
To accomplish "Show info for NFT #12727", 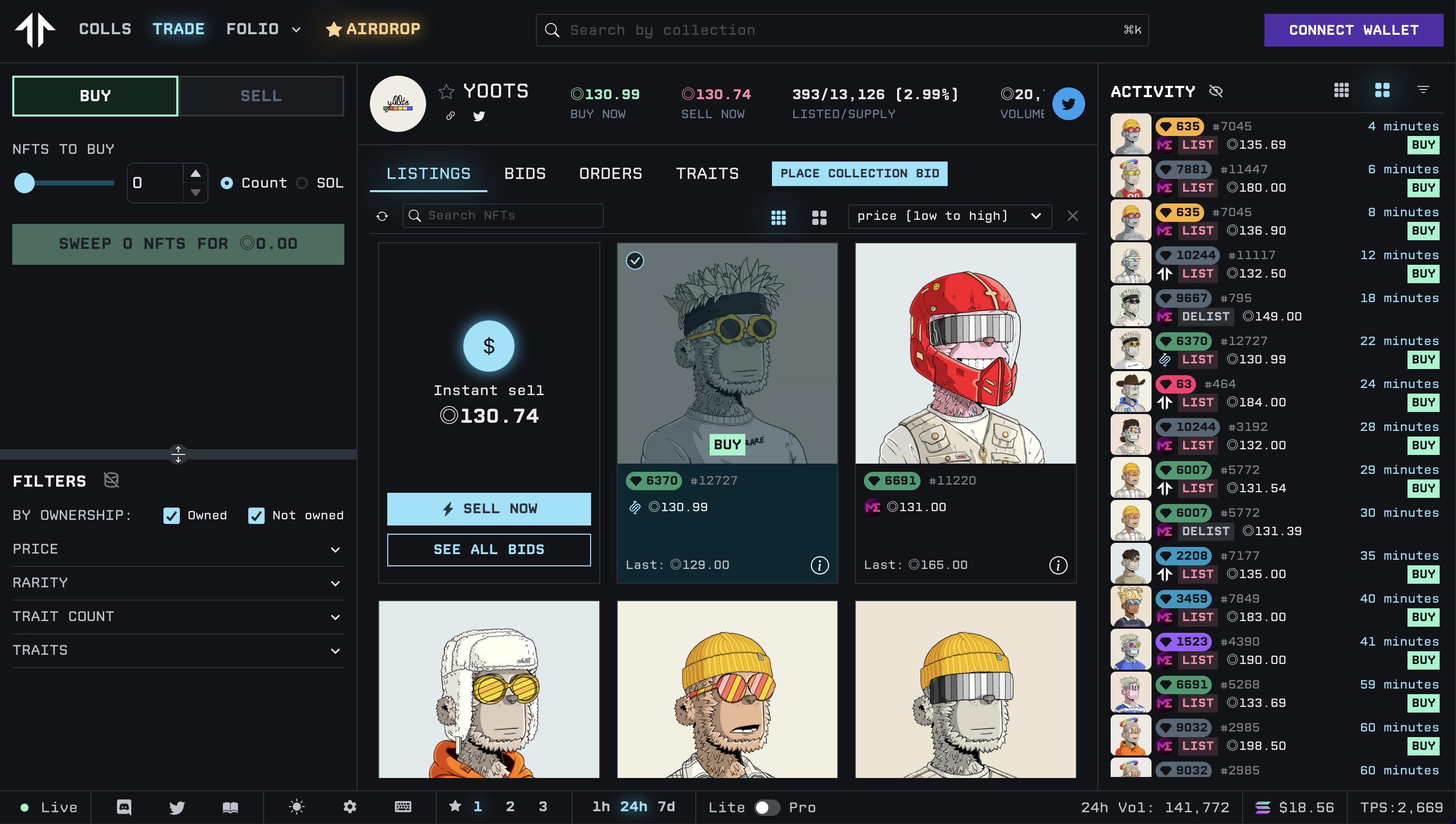I will [820, 565].
